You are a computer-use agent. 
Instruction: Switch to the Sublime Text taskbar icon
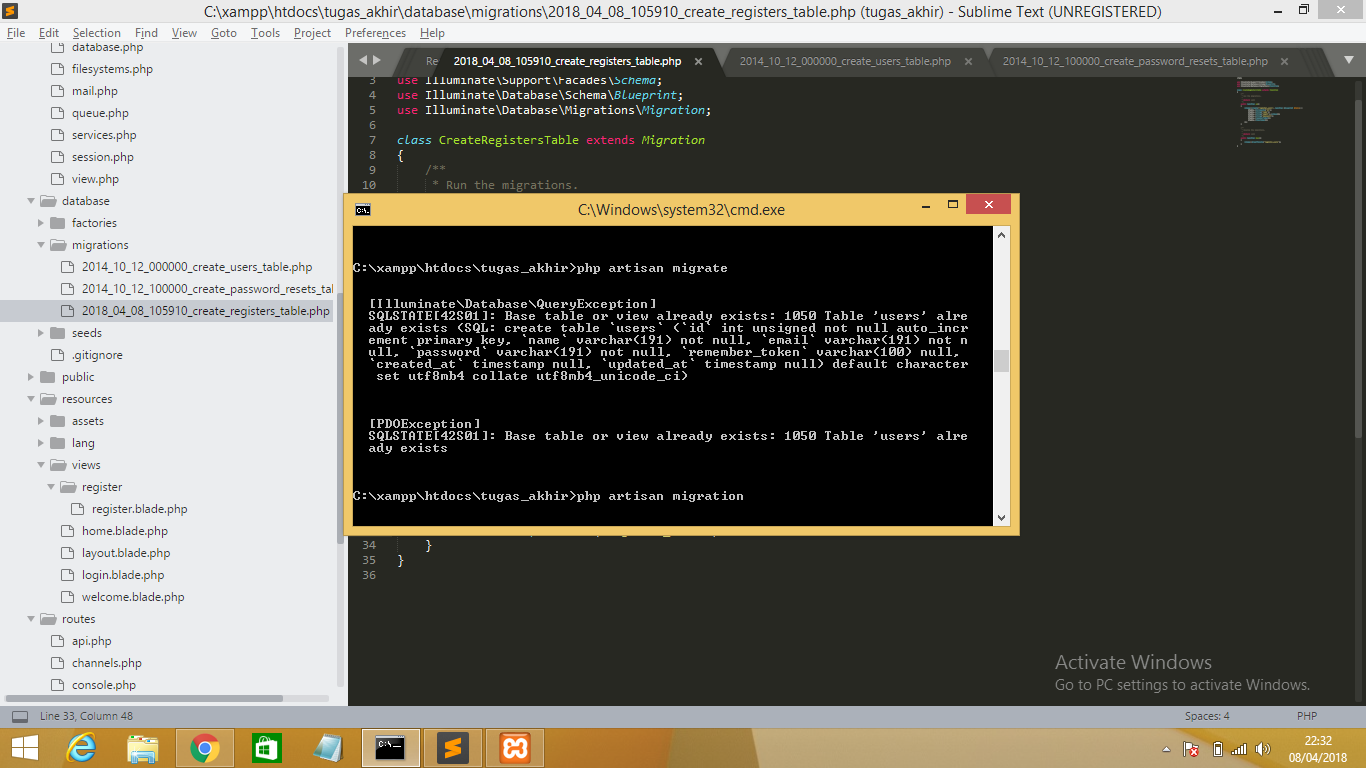452,748
